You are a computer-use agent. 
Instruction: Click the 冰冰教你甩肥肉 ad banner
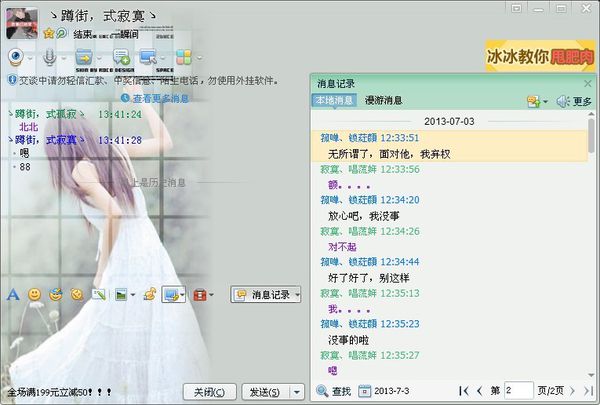540,56
